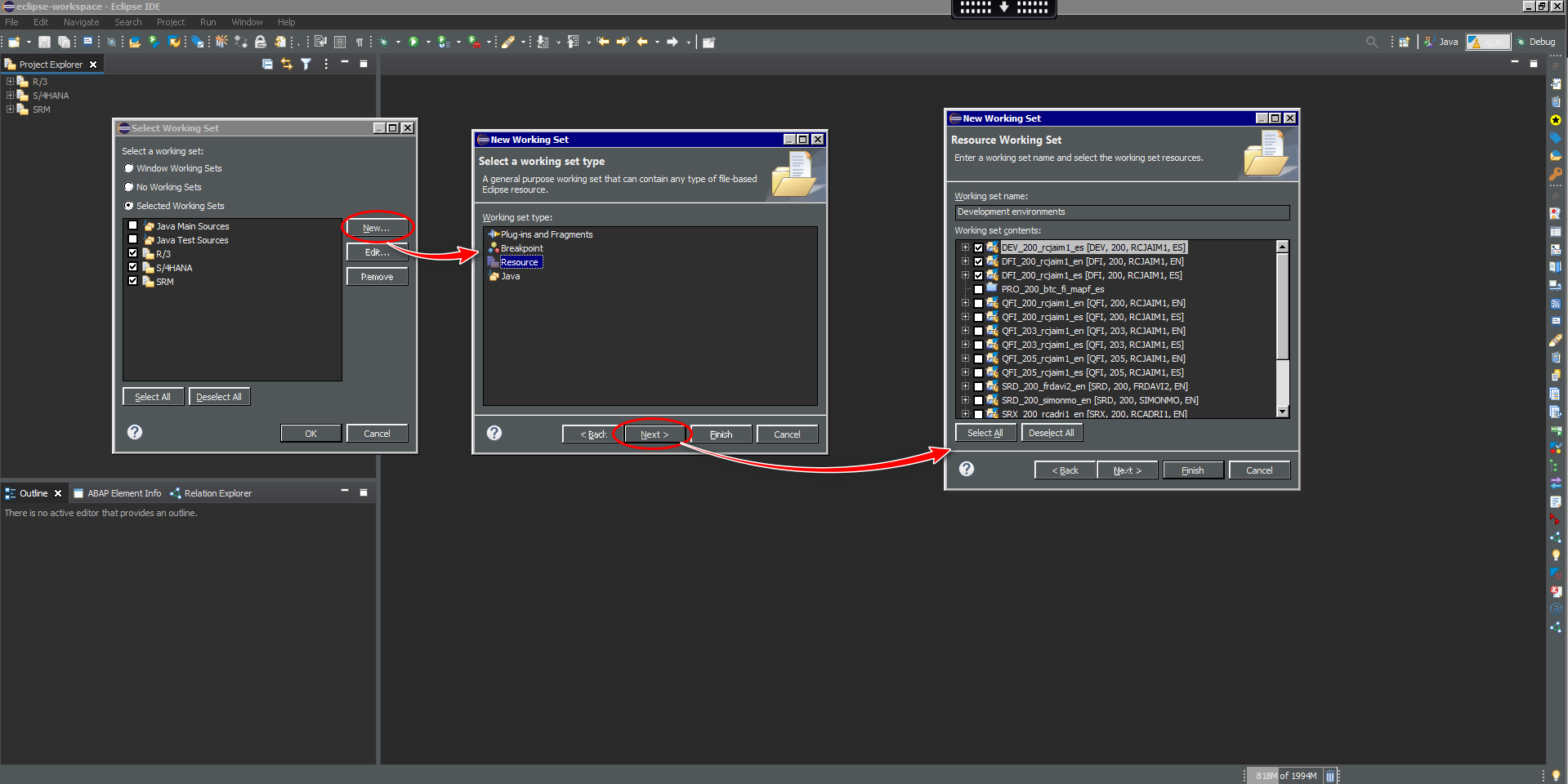This screenshot has height=784, width=1568.
Task: Click the Open Perspective icon
Action: coord(1404,42)
